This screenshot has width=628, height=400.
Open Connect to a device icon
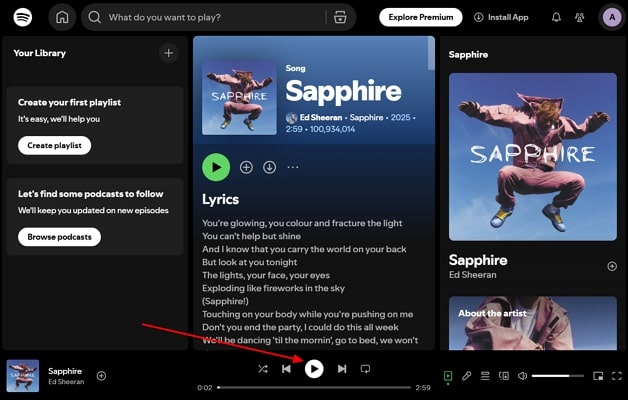pyautogui.click(x=504, y=376)
